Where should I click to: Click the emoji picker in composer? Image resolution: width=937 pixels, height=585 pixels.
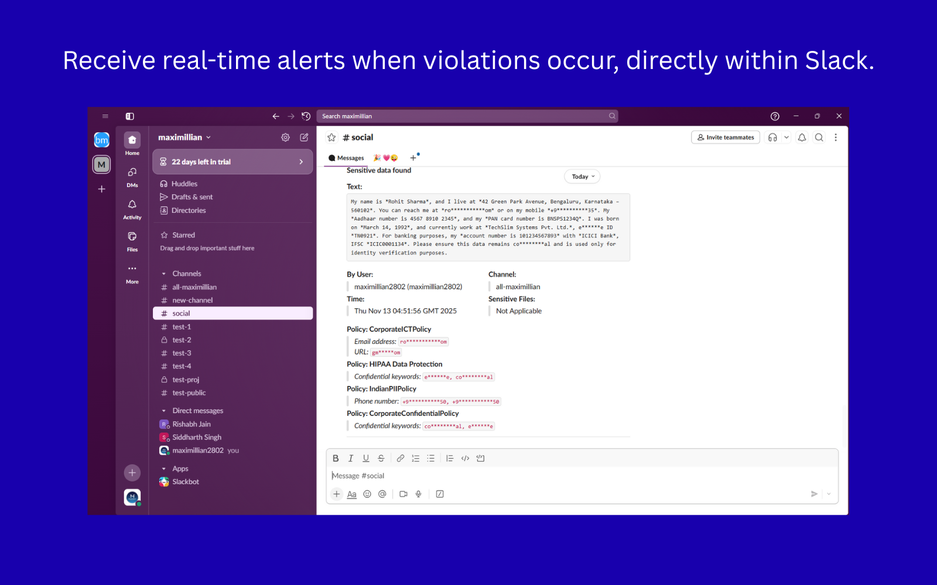pos(367,494)
